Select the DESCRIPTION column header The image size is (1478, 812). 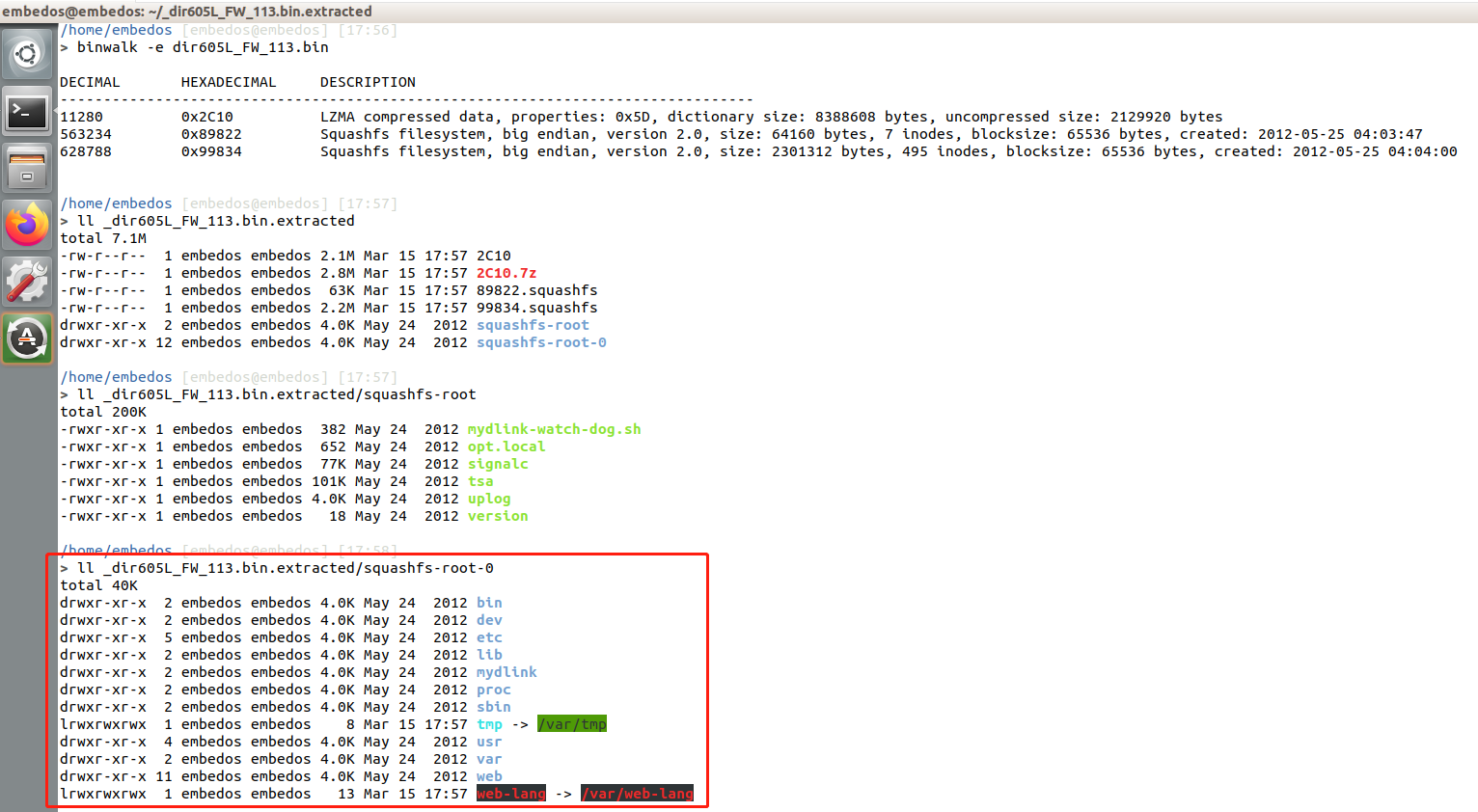pos(368,82)
